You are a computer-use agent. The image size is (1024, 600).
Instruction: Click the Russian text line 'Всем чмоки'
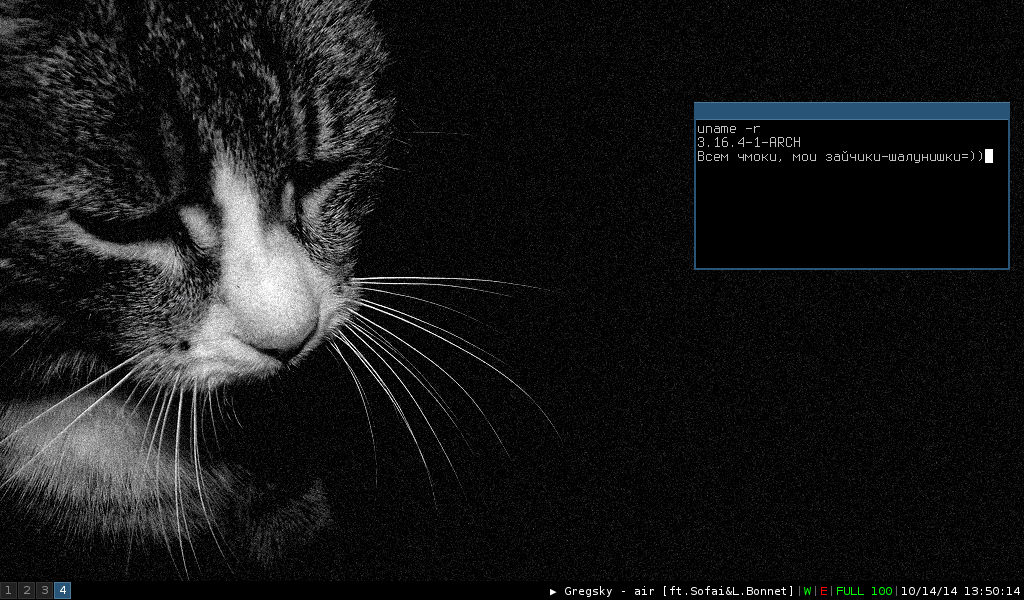click(840, 156)
